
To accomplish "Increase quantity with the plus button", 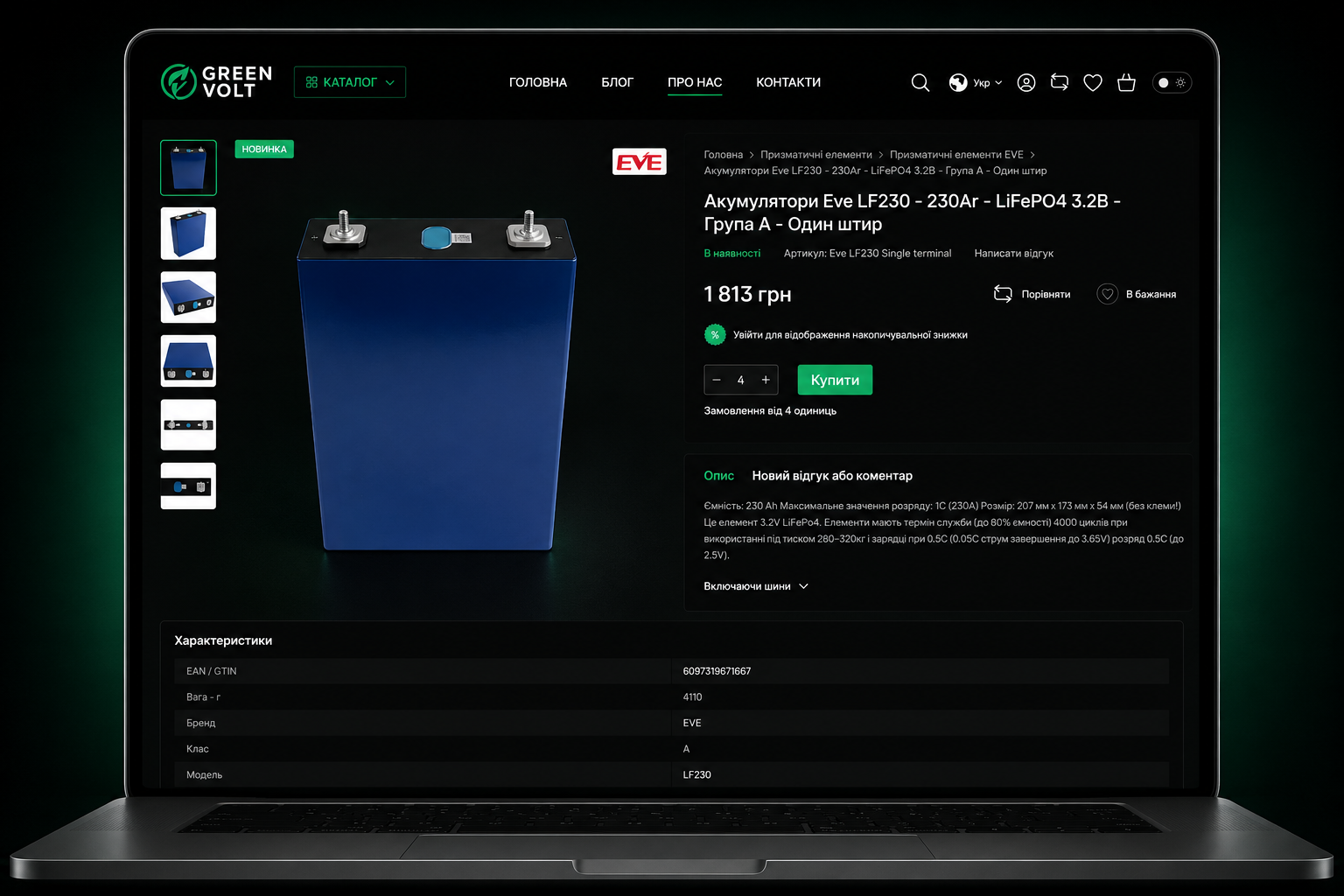I will pyautogui.click(x=766, y=380).
